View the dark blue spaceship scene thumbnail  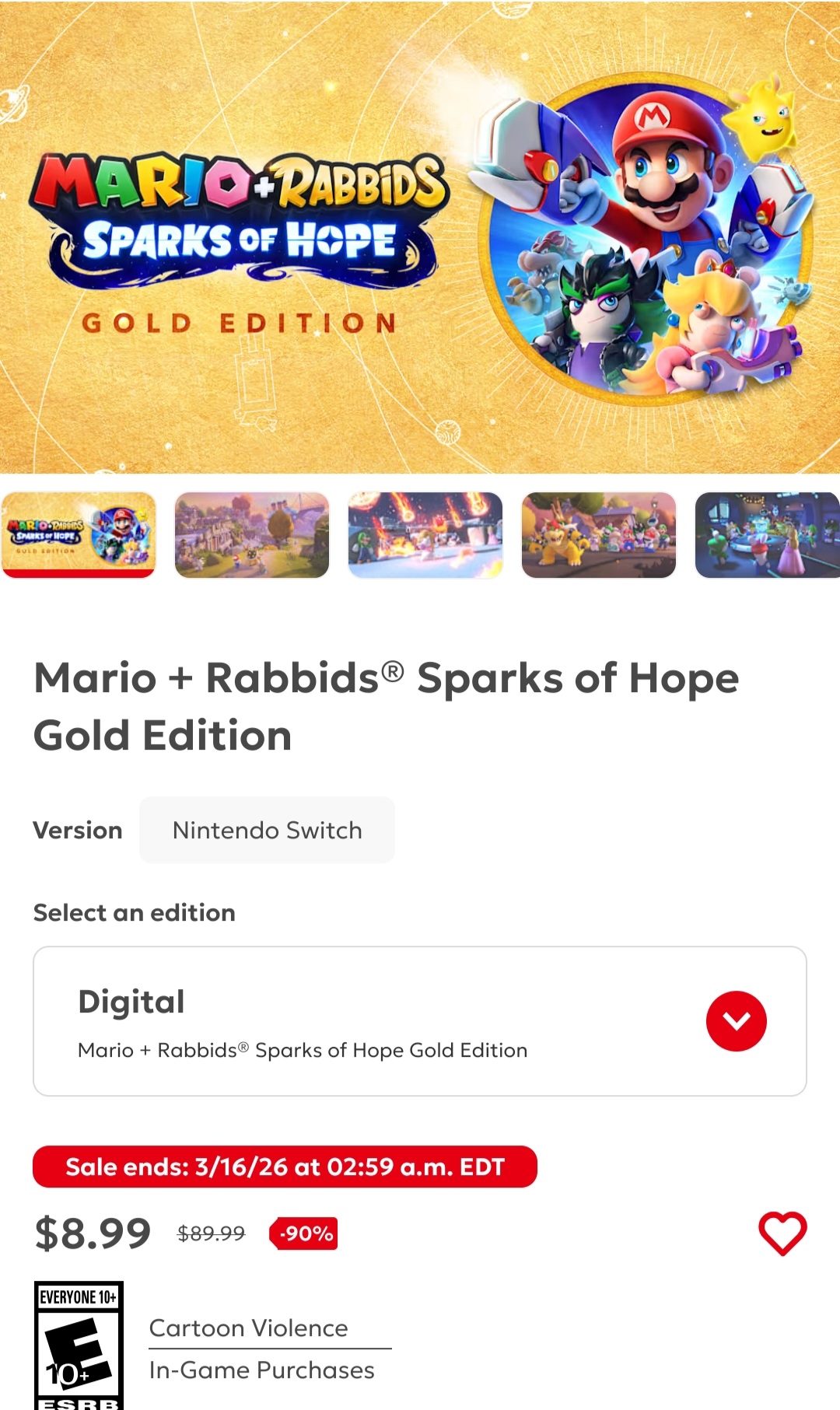coord(768,535)
